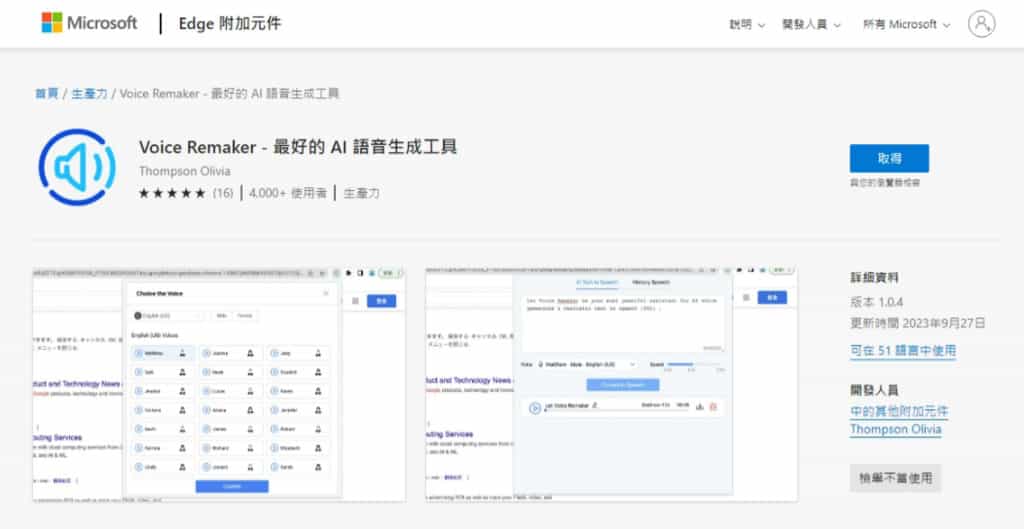1024x529 pixels.
Task: Open the 可在 51 語言中使用 link
Action: (902, 350)
